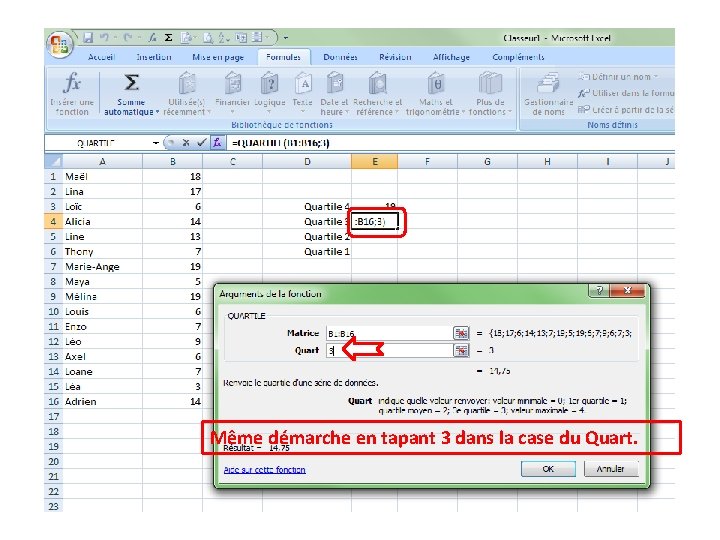Open the Logique function library
This screenshot has height=540, width=720.
[x=270, y=94]
